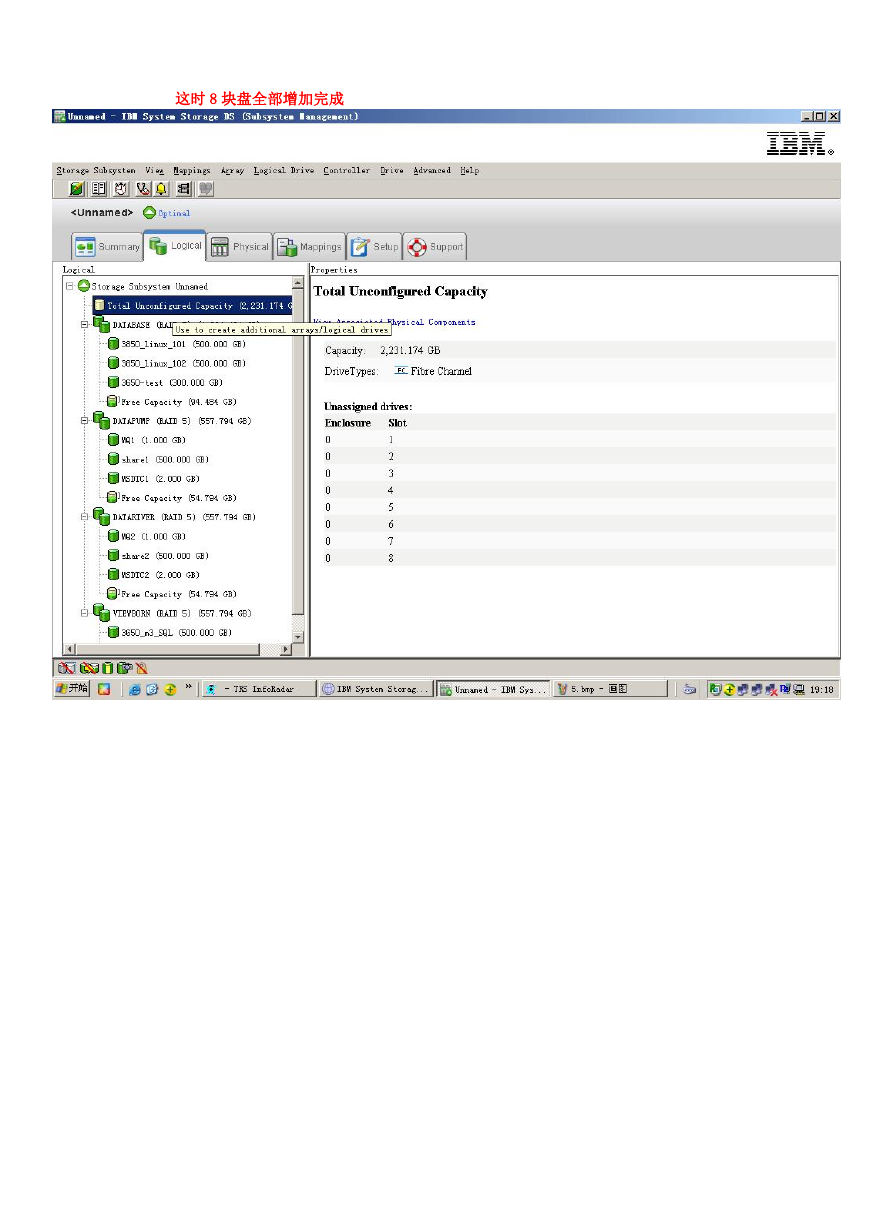Screen dimensions: 869x1228
Task: Collapse the DATAPUMP array node
Action: click(85, 421)
